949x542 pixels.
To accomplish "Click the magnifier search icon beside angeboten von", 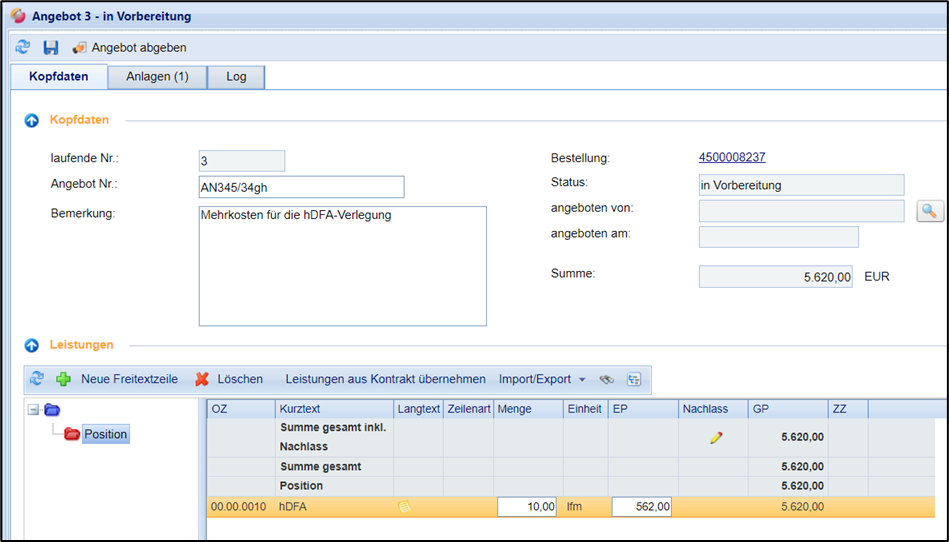I will click(x=930, y=211).
